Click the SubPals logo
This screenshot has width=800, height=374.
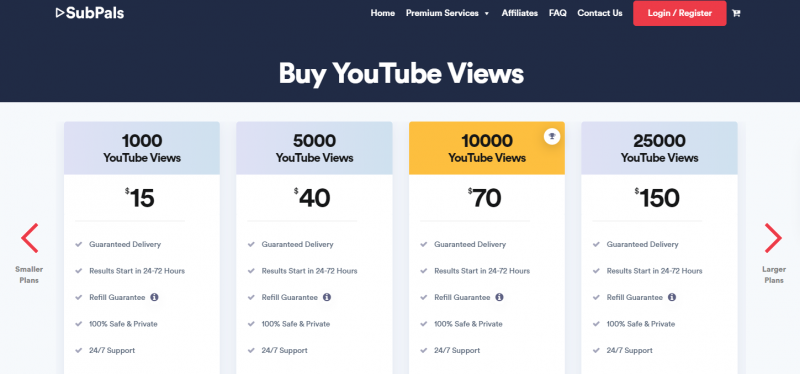[x=90, y=13]
